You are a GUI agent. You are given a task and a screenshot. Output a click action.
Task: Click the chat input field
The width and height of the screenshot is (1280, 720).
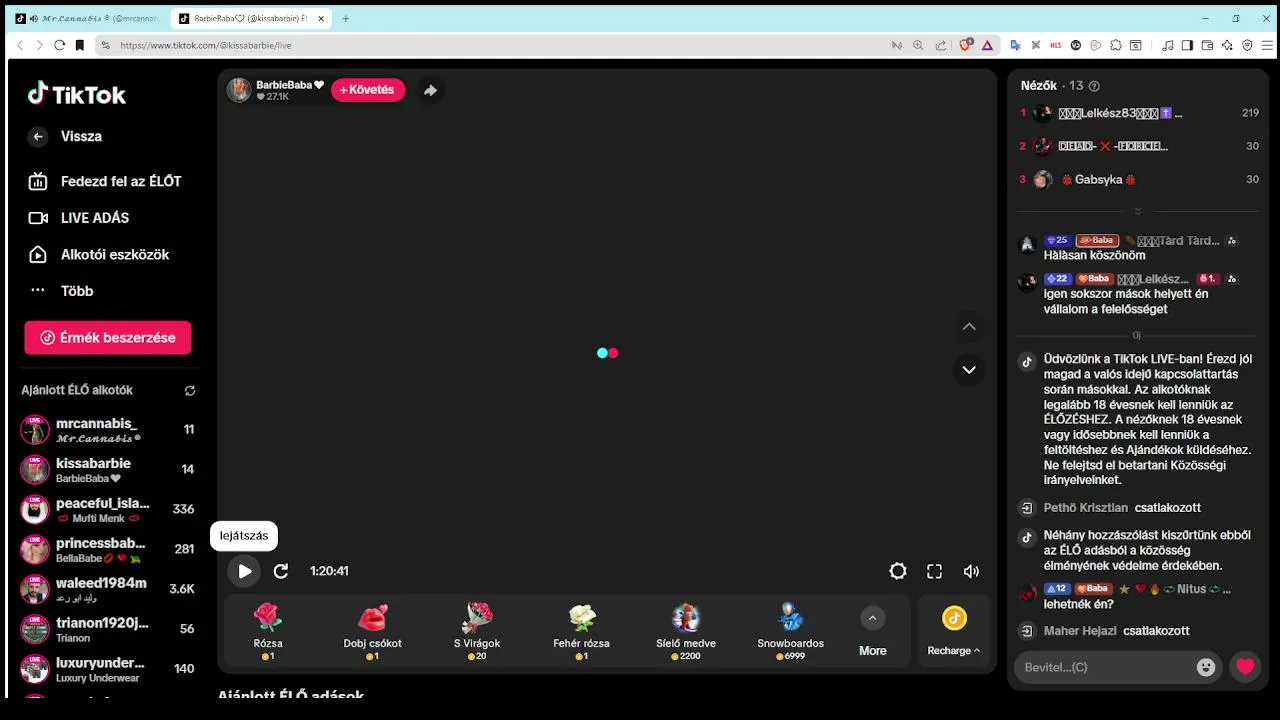tap(1102, 667)
